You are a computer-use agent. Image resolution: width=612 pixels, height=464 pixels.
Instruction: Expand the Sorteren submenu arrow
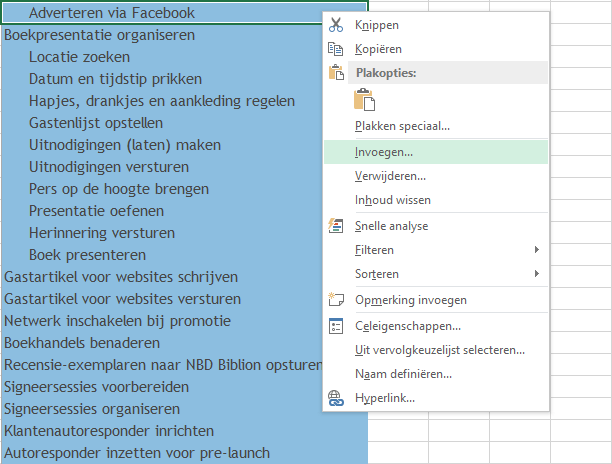click(537, 274)
